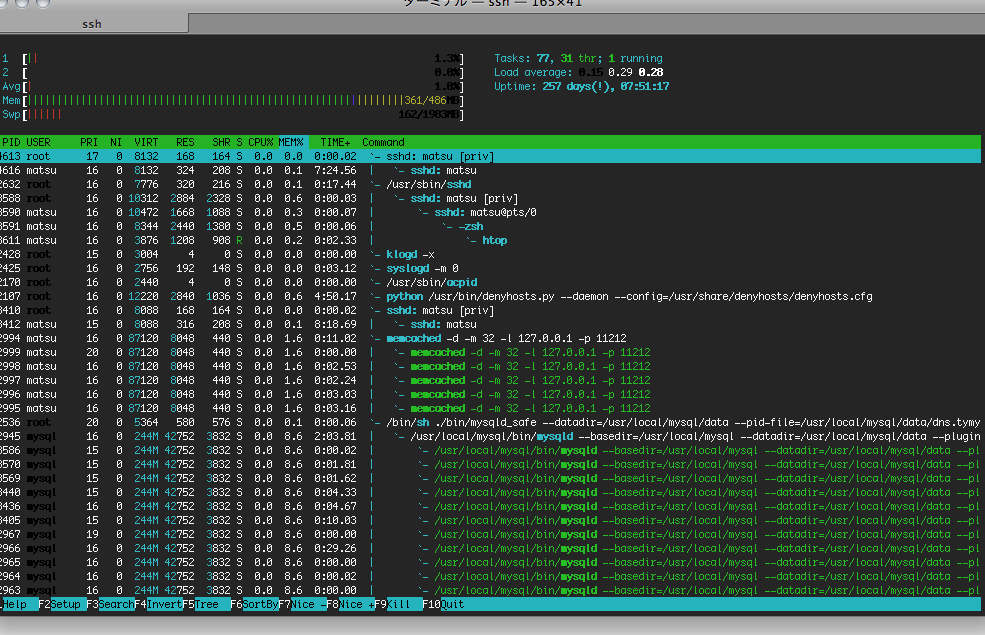
Task: Click TIME value 4:50.17 of python row
Action: coord(335,296)
